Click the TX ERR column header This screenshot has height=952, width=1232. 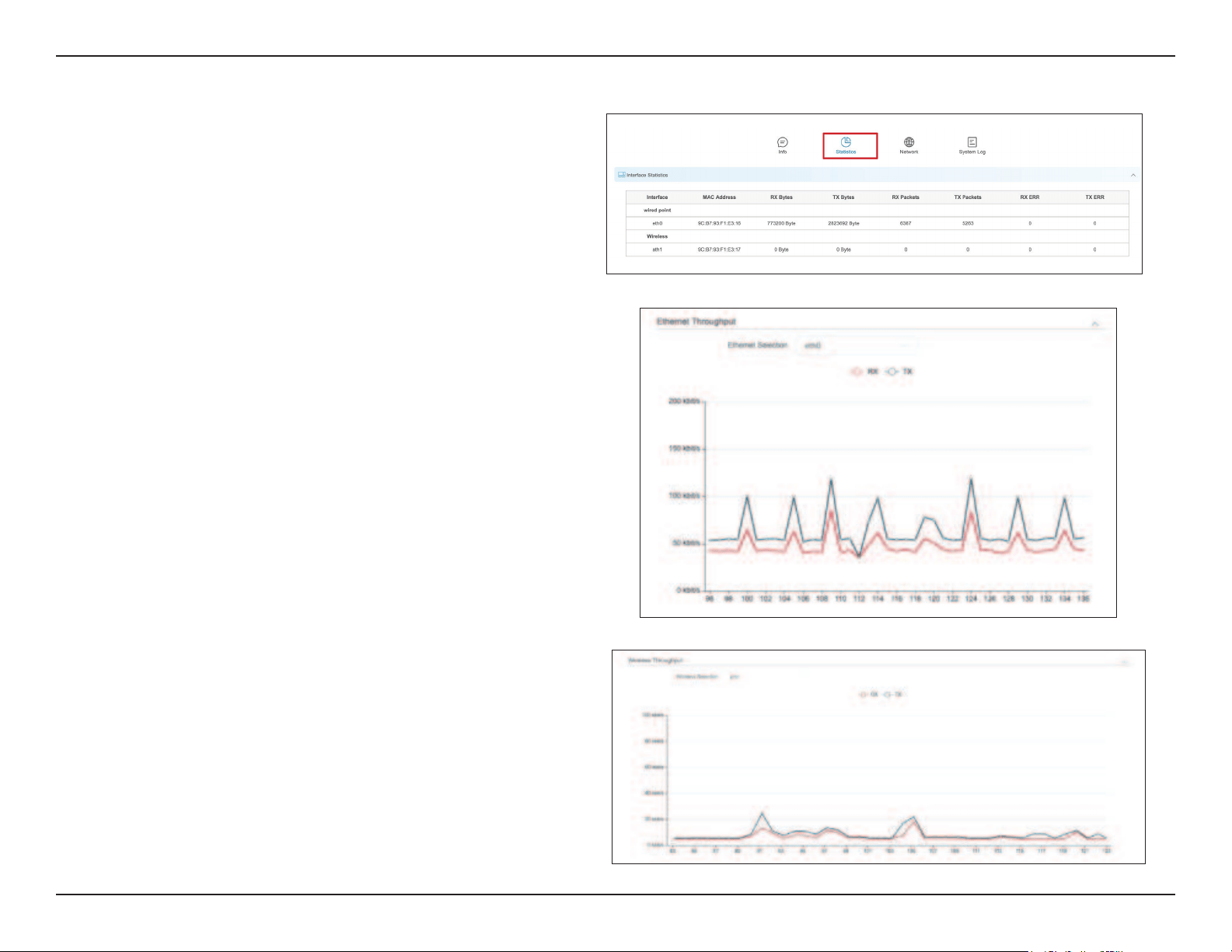1094,197
